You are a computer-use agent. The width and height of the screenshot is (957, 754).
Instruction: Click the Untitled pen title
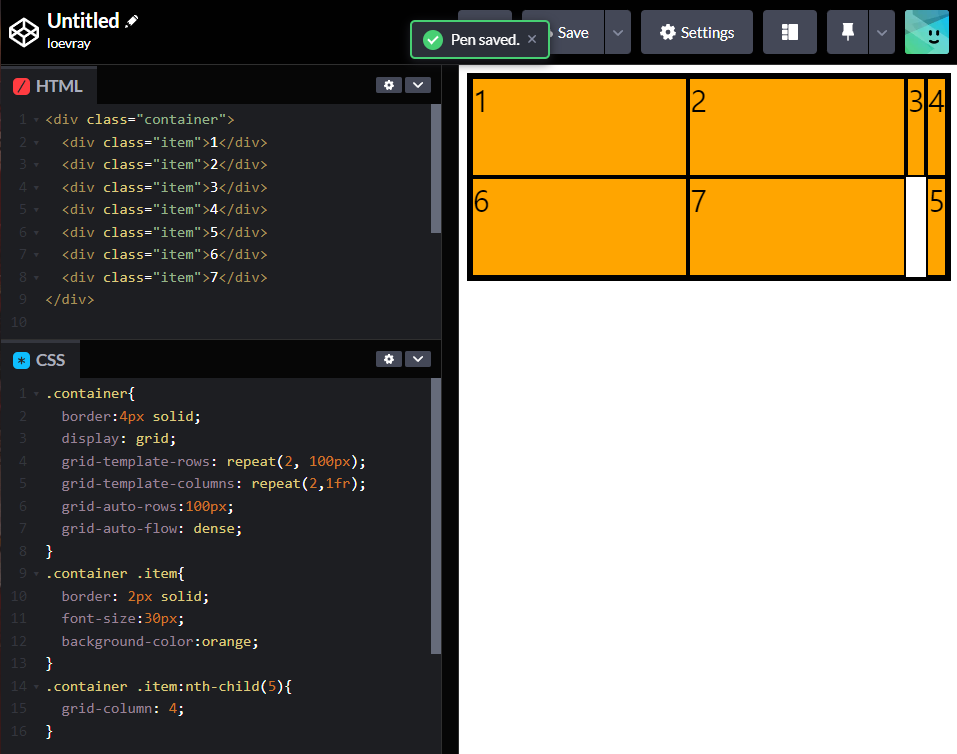tap(83, 21)
